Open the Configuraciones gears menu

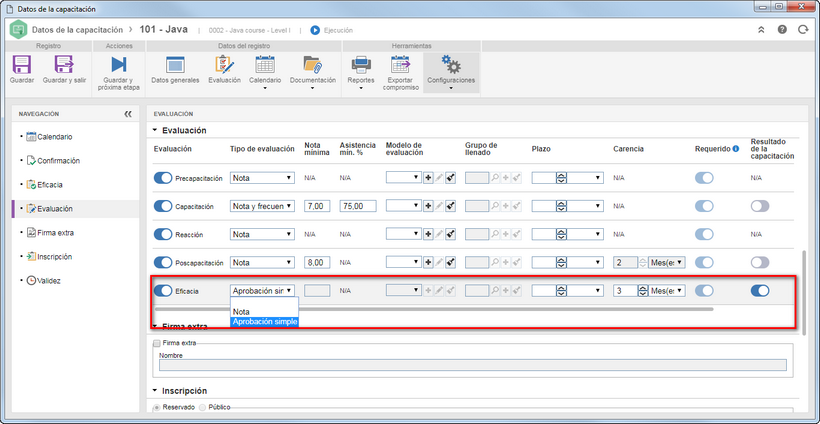(x=451, y=65)
